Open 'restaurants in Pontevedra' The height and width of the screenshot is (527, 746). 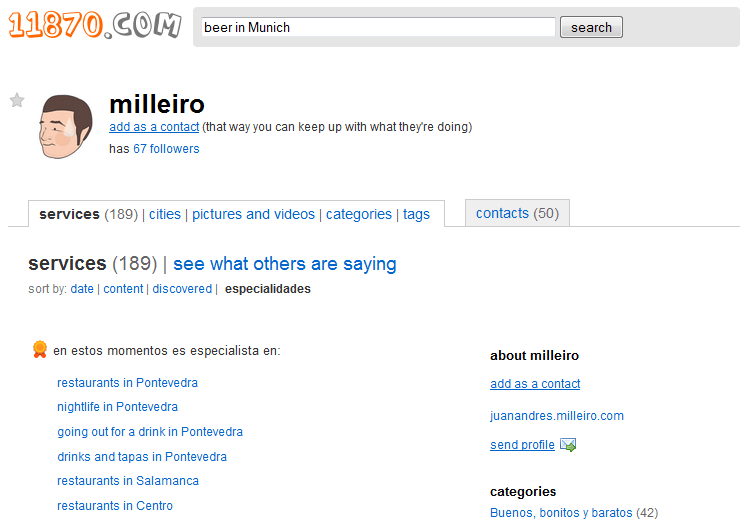click(128, 383)
